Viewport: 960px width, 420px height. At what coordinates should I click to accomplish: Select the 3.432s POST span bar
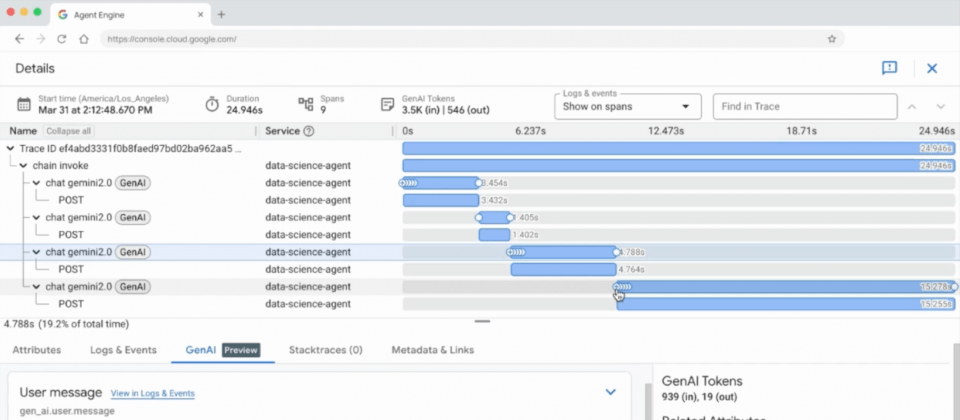pyautogui.click(x=441, y=200)
